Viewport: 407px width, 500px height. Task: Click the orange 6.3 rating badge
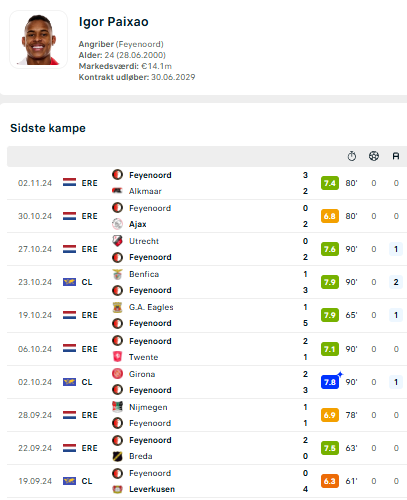tap(330, 481)
